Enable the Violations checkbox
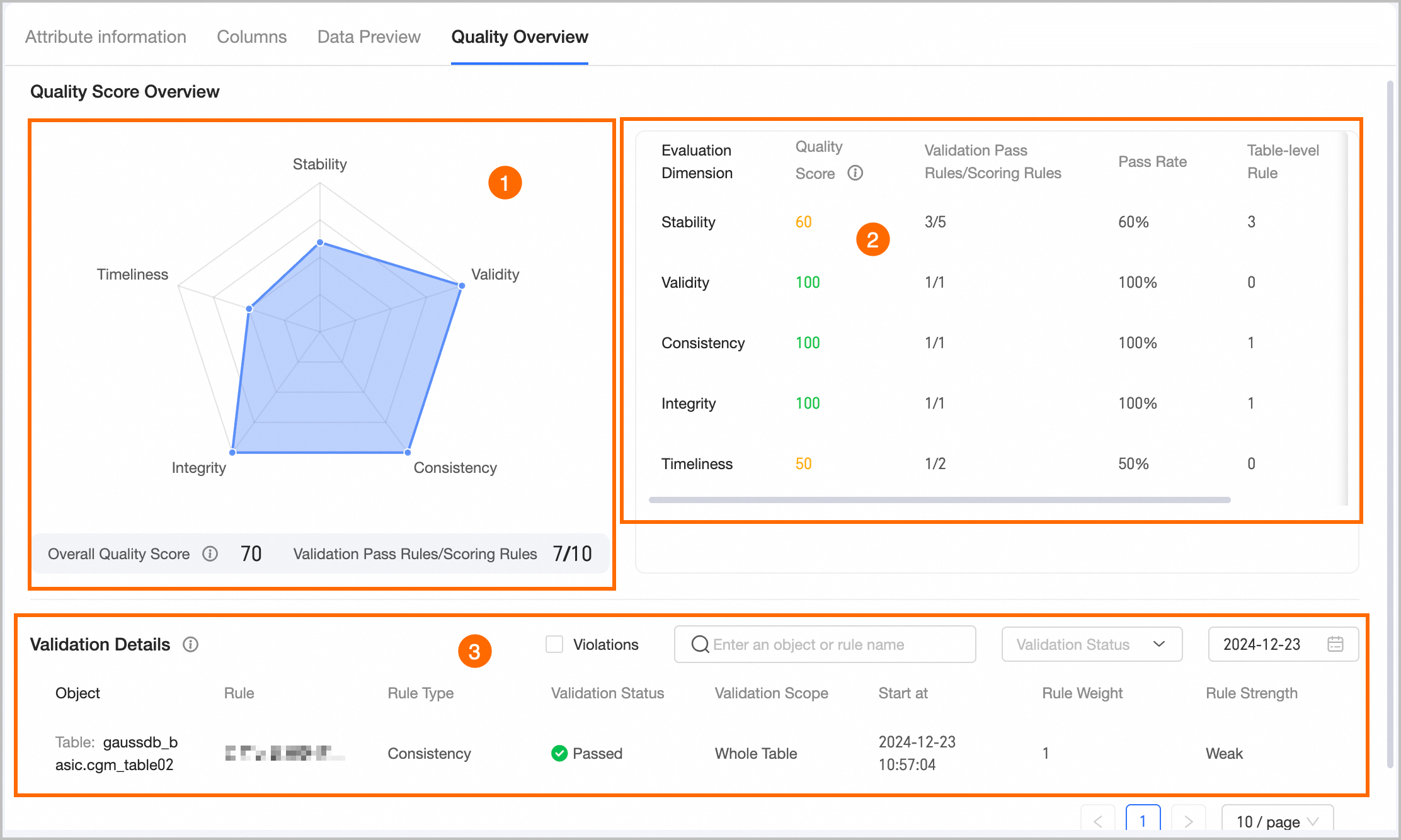The width and height of the screenshot is (1401, 840). 554,644
